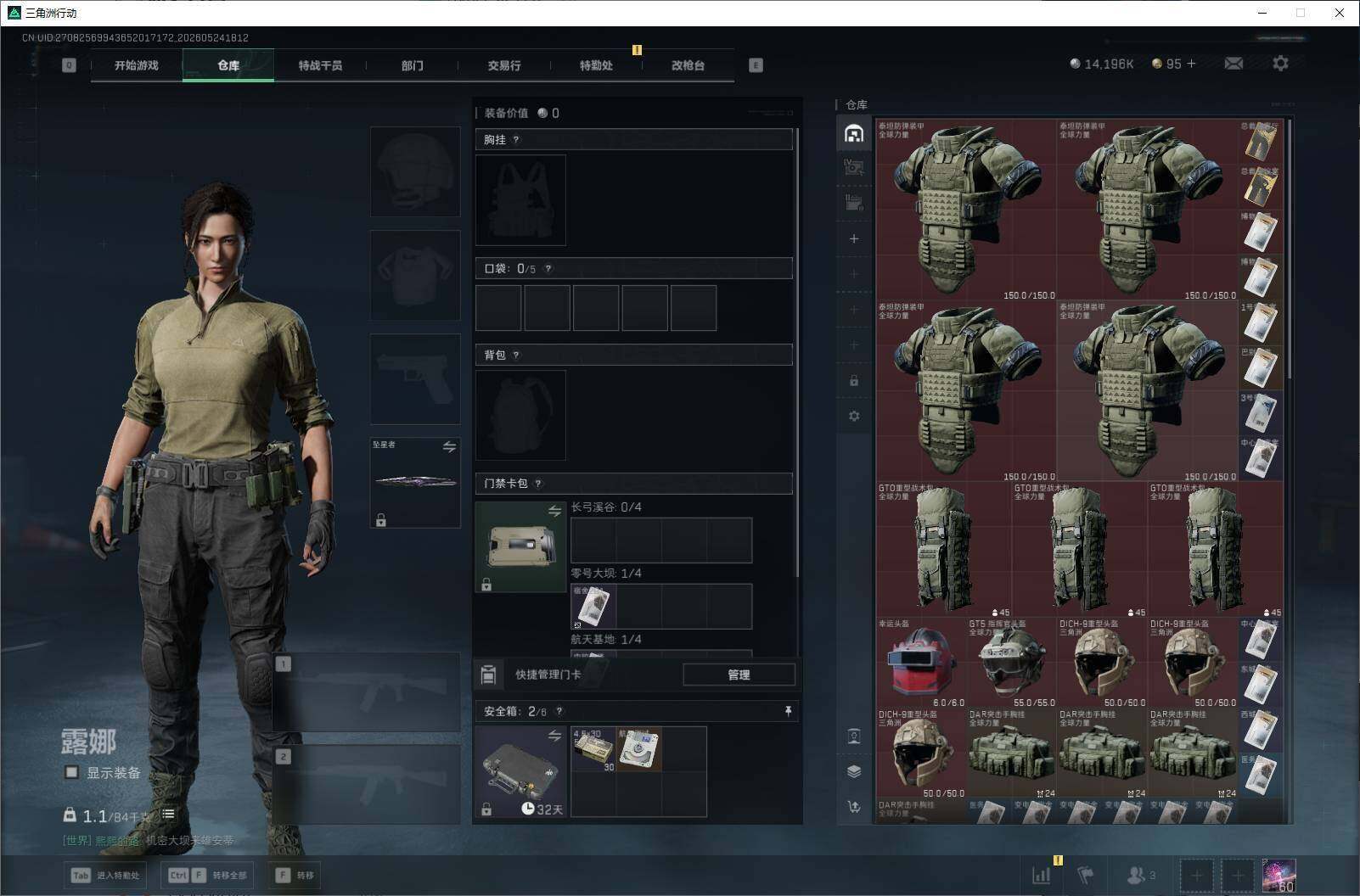
Task: Open game settings gear in top bar
Action: 1280,64
